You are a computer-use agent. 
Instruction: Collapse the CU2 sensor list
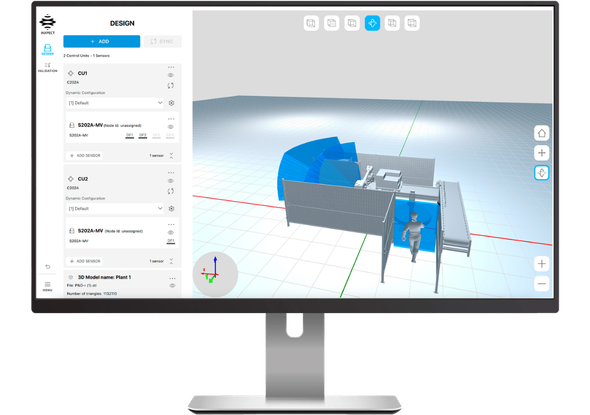171,261
